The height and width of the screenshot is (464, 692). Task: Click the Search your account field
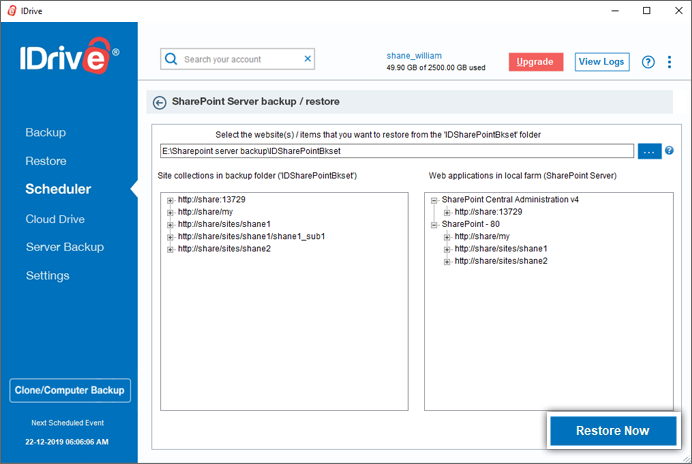point(237,59)
